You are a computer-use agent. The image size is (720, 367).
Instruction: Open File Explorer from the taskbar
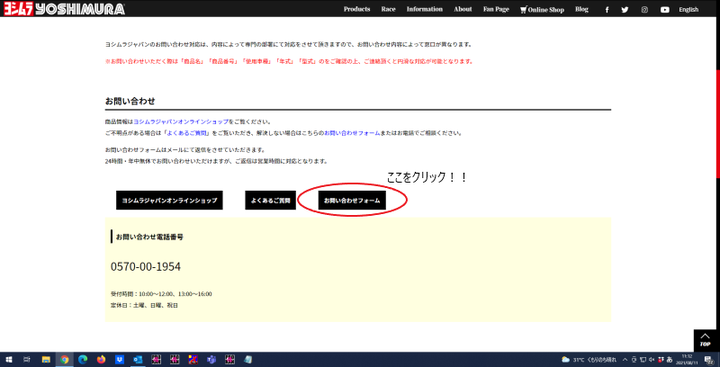[46, 359]
